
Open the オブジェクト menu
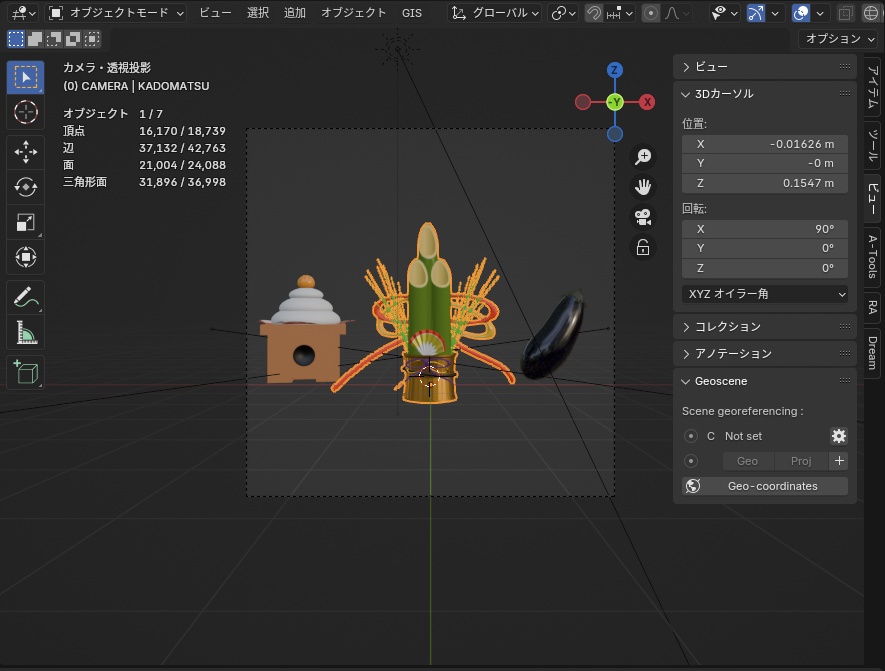point(353,13)
